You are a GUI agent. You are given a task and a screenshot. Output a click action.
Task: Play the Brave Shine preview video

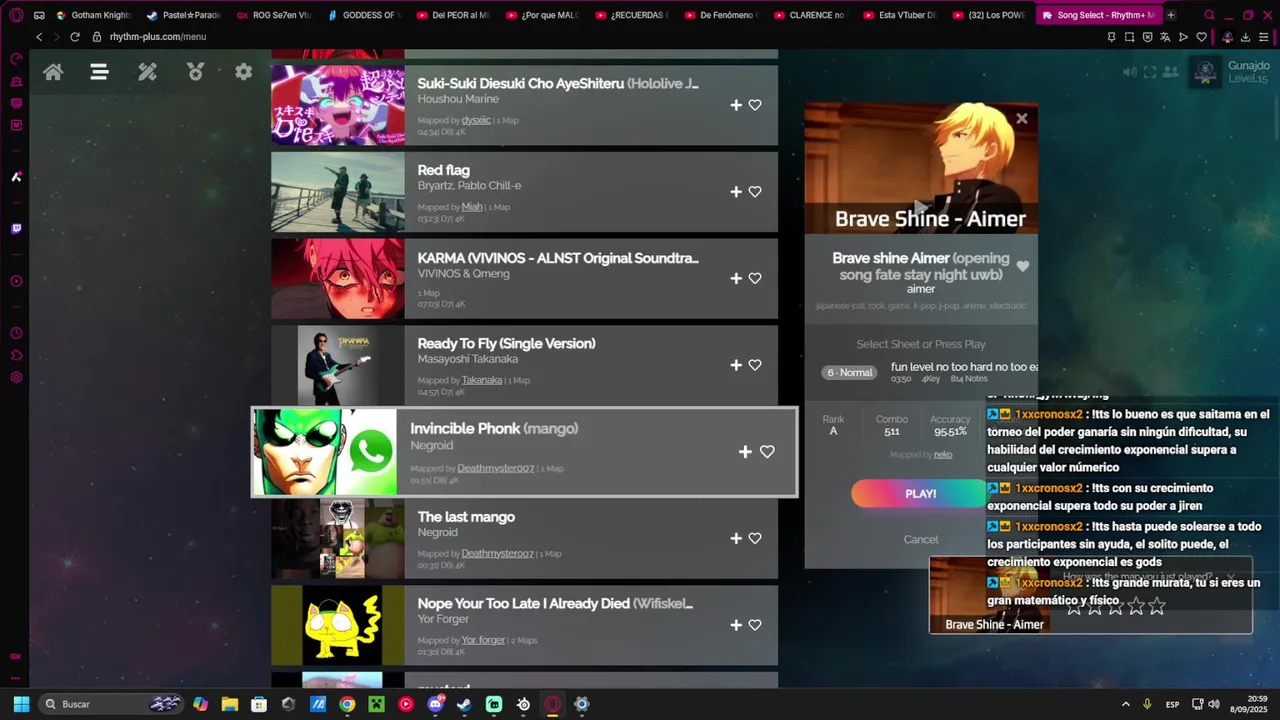pos(921,207)
